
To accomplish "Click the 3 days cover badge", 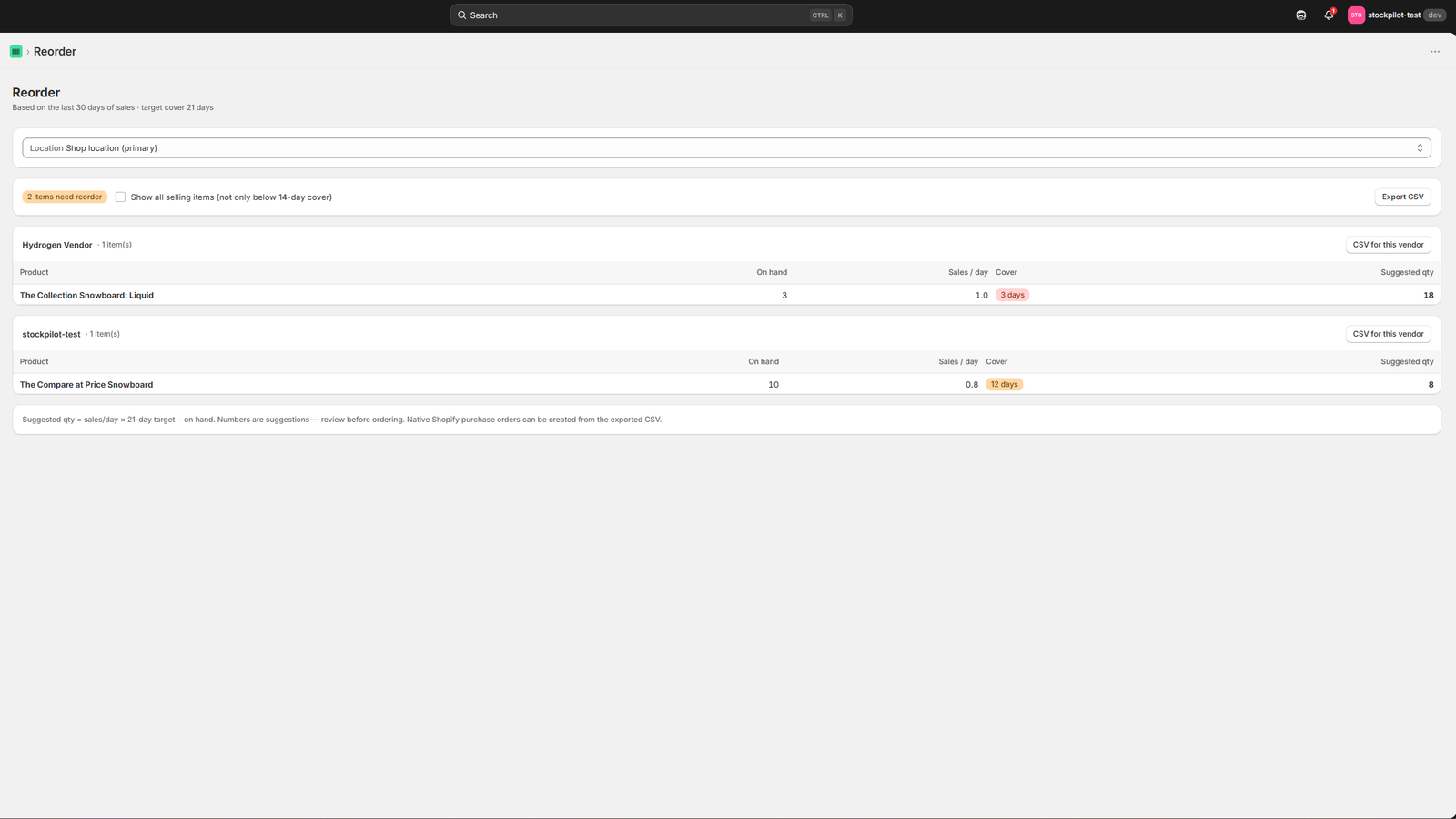I will 1012,295.
